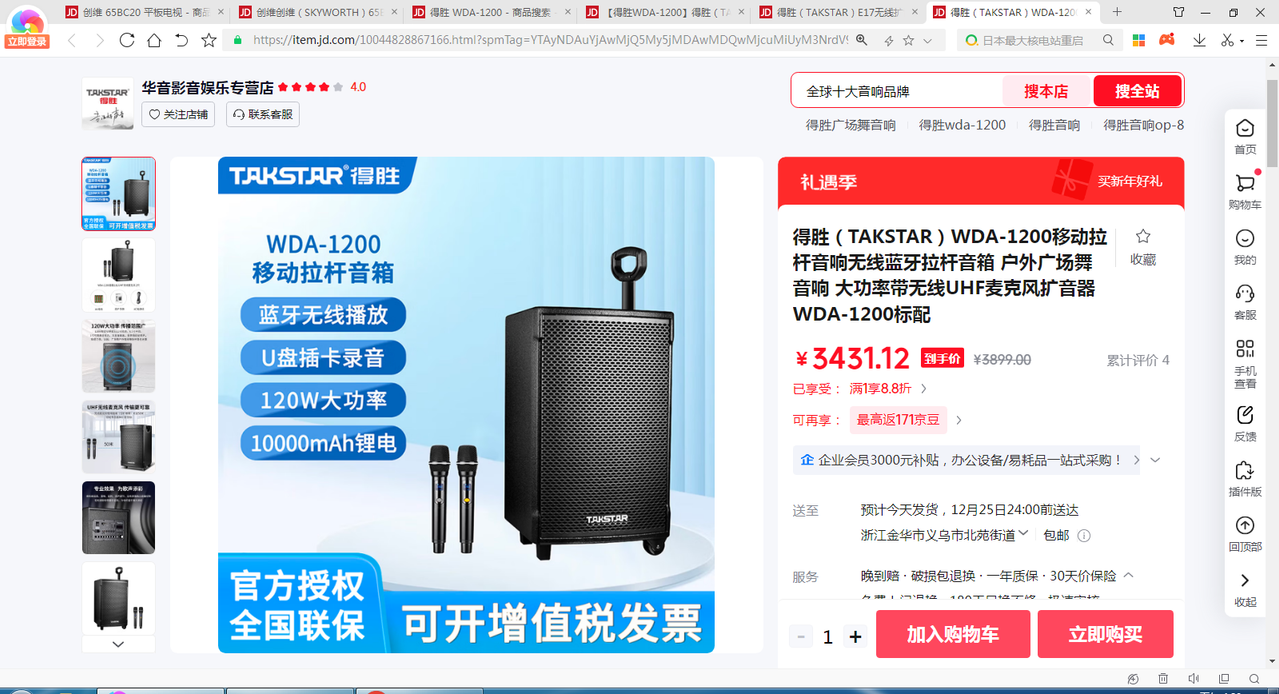Switch to the 得胜 WDA-1200 商品搜索 tab
The width and height of the screenshot is (1279, 694).
[490, 12]
